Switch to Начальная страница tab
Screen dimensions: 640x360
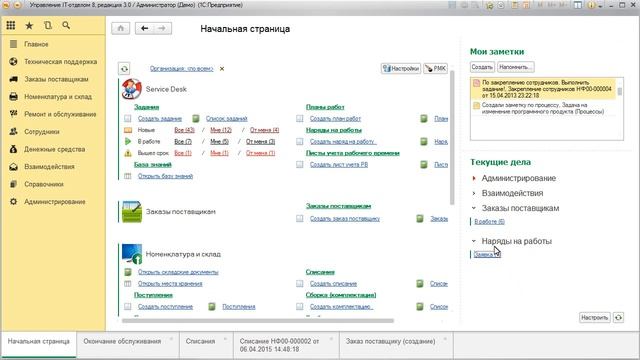point(39,344)
